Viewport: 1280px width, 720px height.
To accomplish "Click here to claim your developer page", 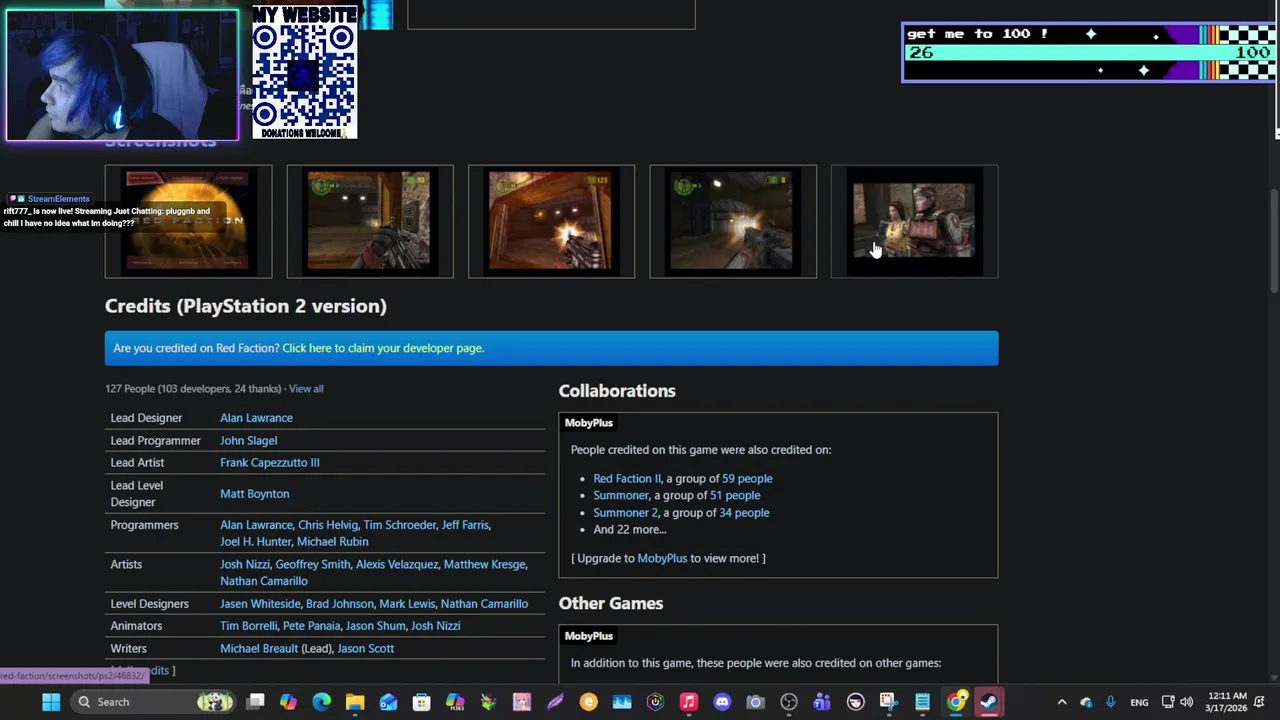I will pyautogui.click(x=383, y=348).
